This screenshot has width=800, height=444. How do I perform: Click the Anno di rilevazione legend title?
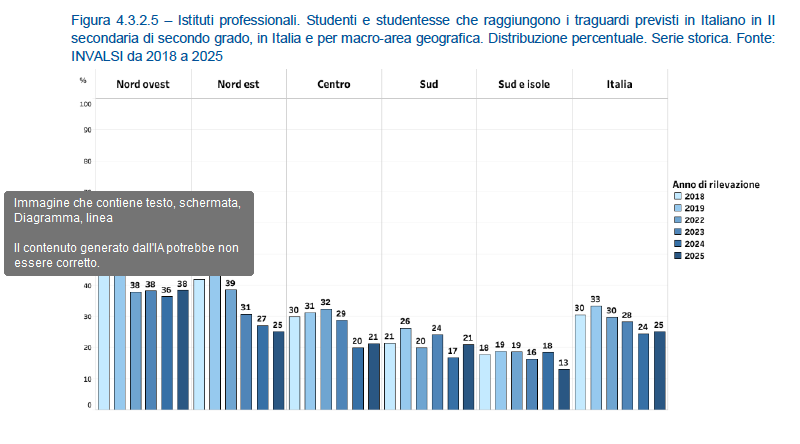coord(715,185)
